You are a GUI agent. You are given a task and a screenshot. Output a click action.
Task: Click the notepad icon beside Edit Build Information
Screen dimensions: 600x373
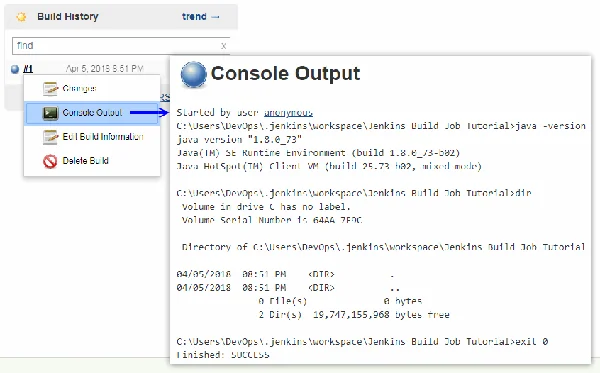(x=50, y=137)
